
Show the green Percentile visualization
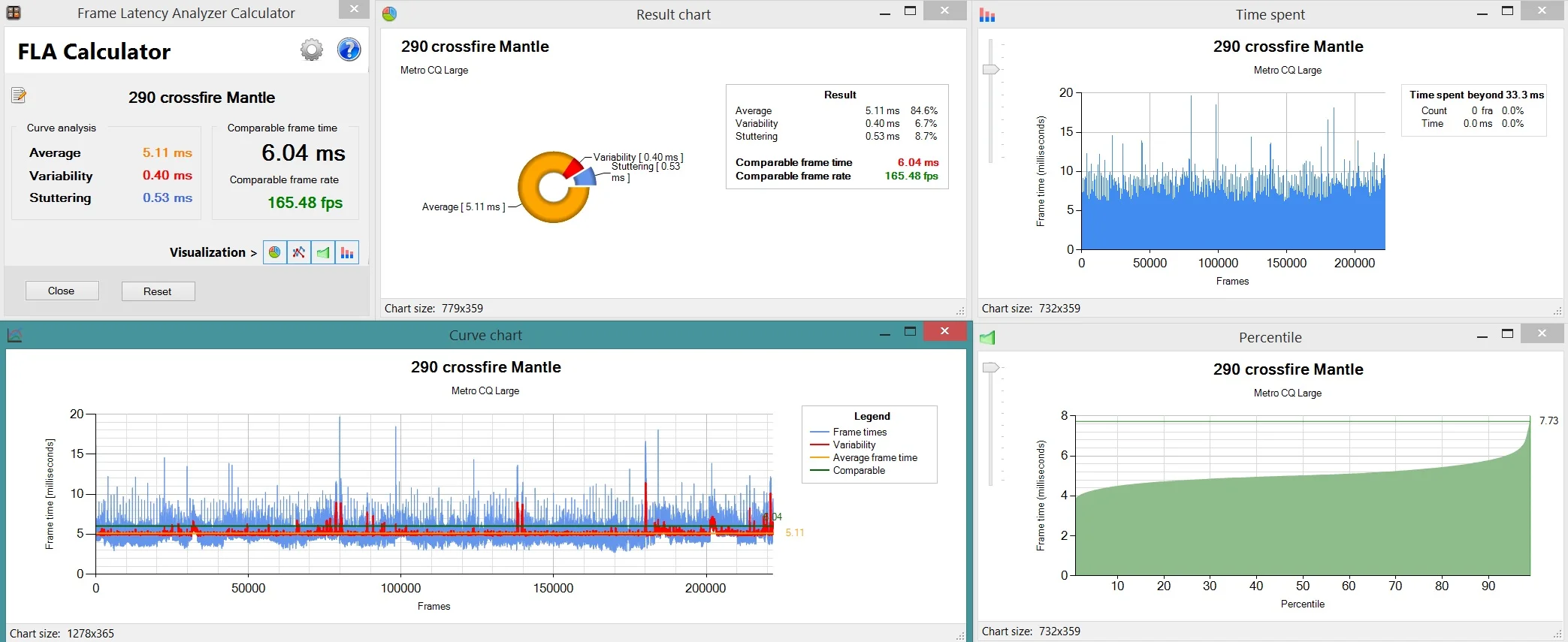coord(323,252)
